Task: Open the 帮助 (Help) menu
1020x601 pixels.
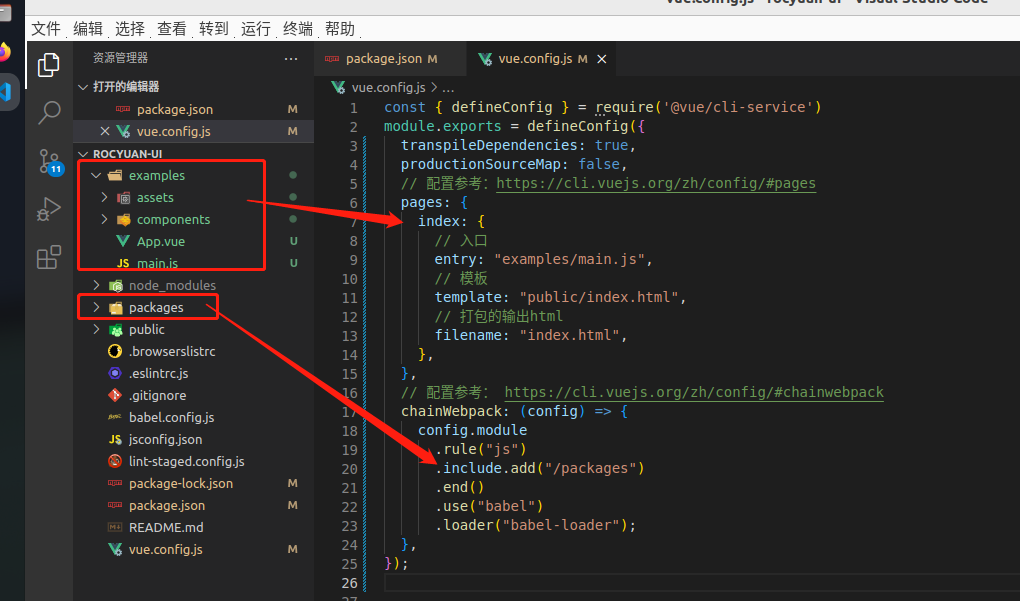Action: (340, 29)
